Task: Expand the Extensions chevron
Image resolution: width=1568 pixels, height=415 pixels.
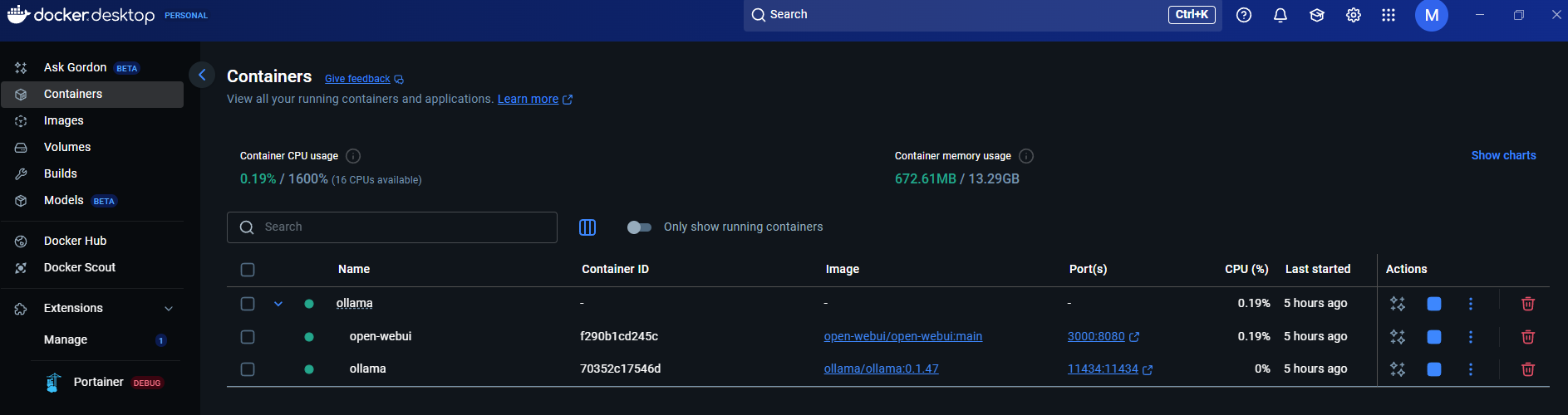Action: pos(169,309)
